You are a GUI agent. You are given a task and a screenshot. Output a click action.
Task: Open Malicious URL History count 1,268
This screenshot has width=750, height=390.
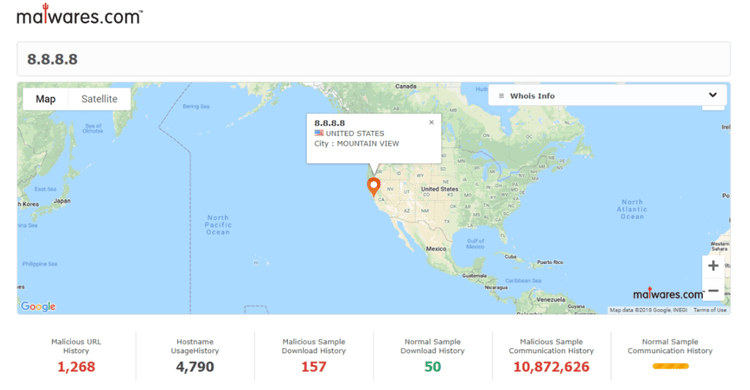tap(76, 367)
